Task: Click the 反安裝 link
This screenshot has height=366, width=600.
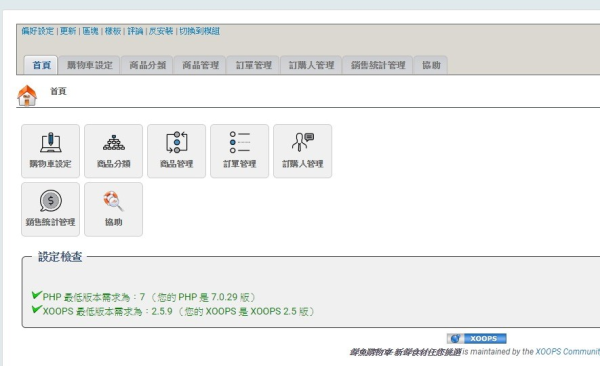Action: pyautogui.click(x=161, y=31)
